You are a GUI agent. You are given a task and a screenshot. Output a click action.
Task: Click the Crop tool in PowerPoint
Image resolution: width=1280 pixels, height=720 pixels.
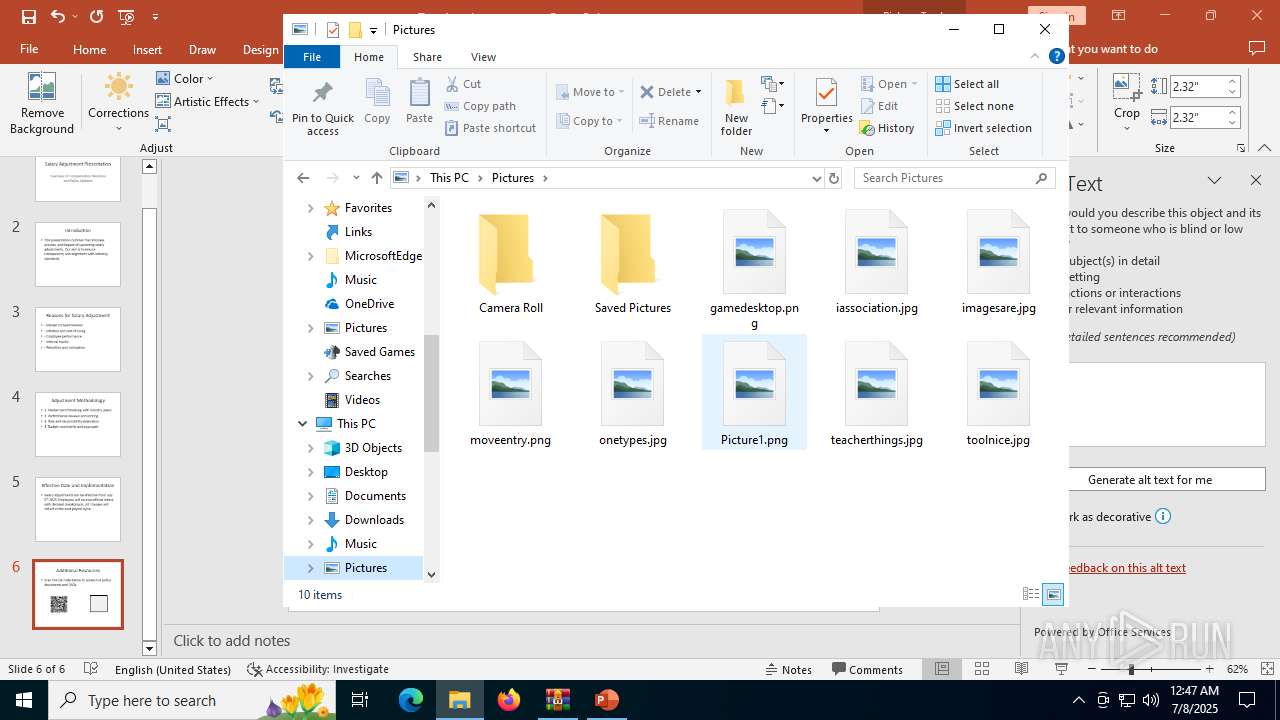(x=1127, y=102)
